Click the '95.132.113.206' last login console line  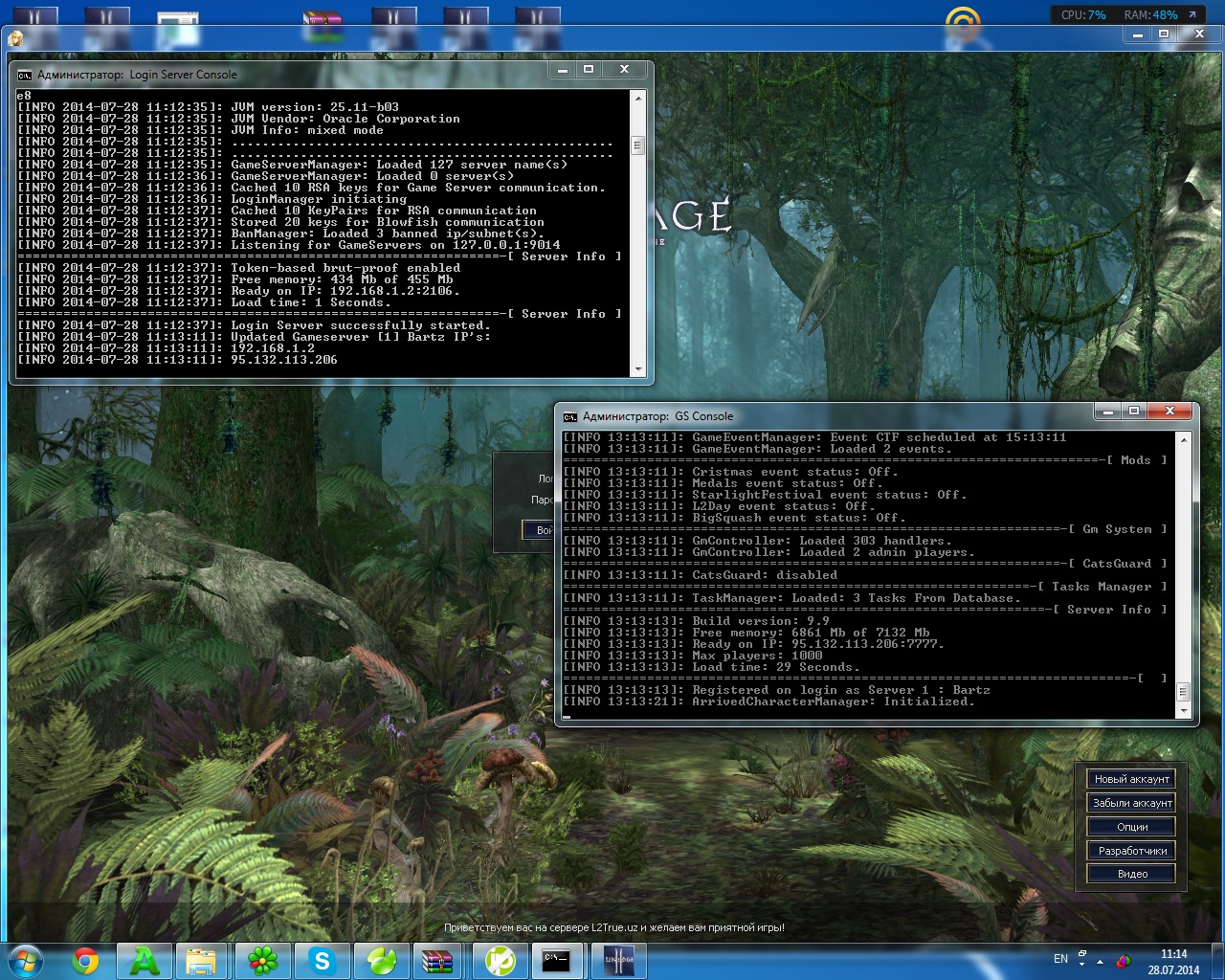point(177,360)
